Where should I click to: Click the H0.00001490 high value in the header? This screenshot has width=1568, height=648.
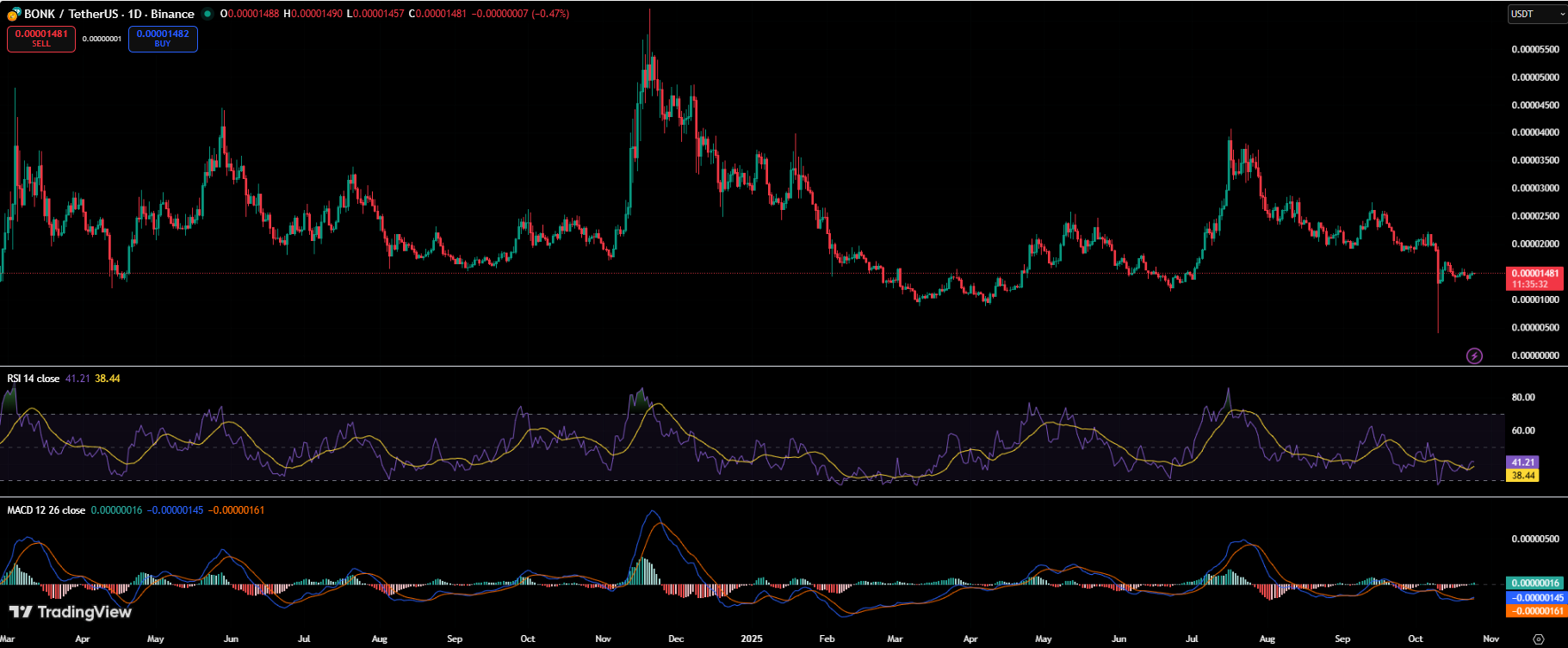click(x=313, y=14)
